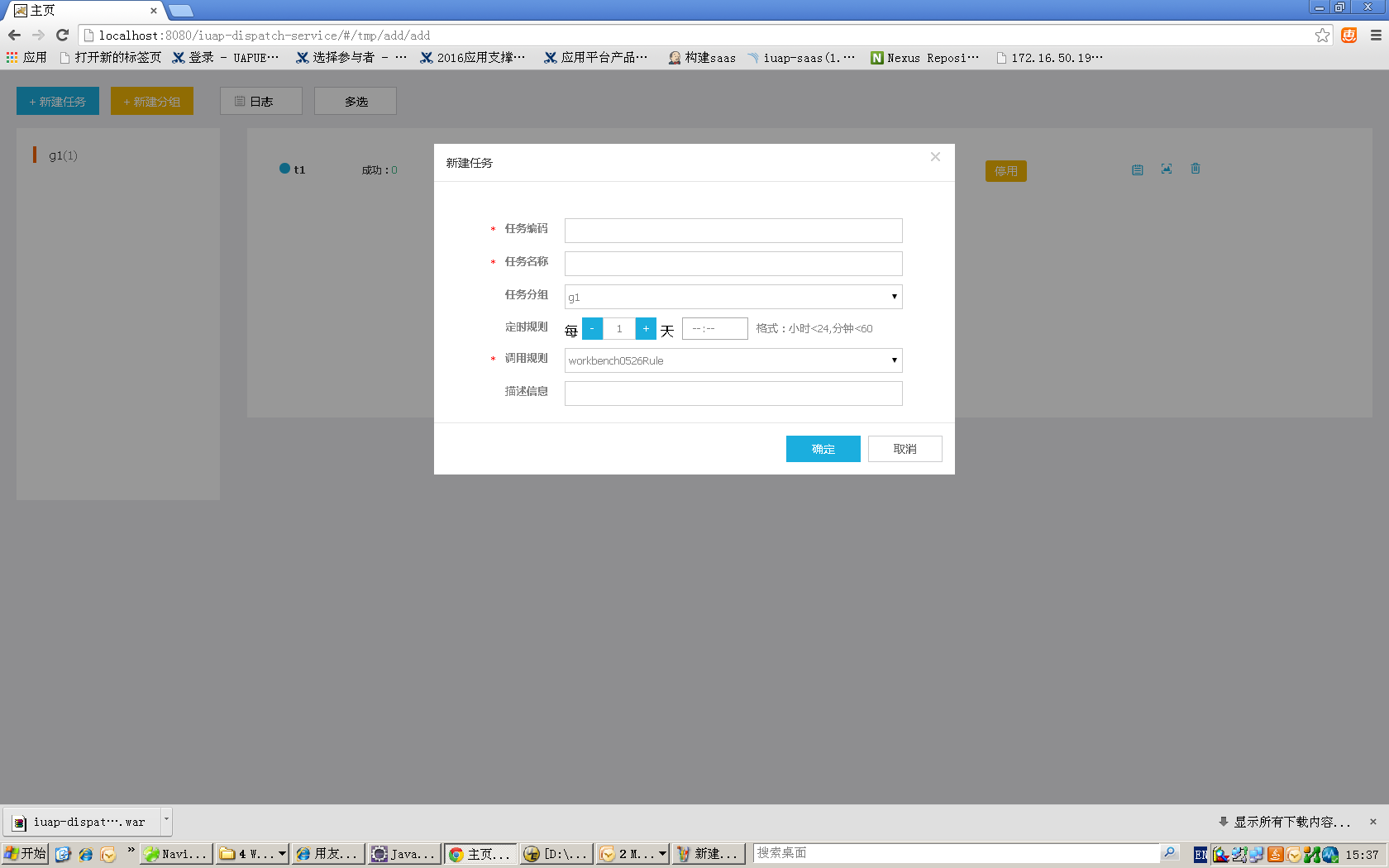Click the browser back arrow
The height and width of the screenshot is (868, 1389).
click(14, 35)
